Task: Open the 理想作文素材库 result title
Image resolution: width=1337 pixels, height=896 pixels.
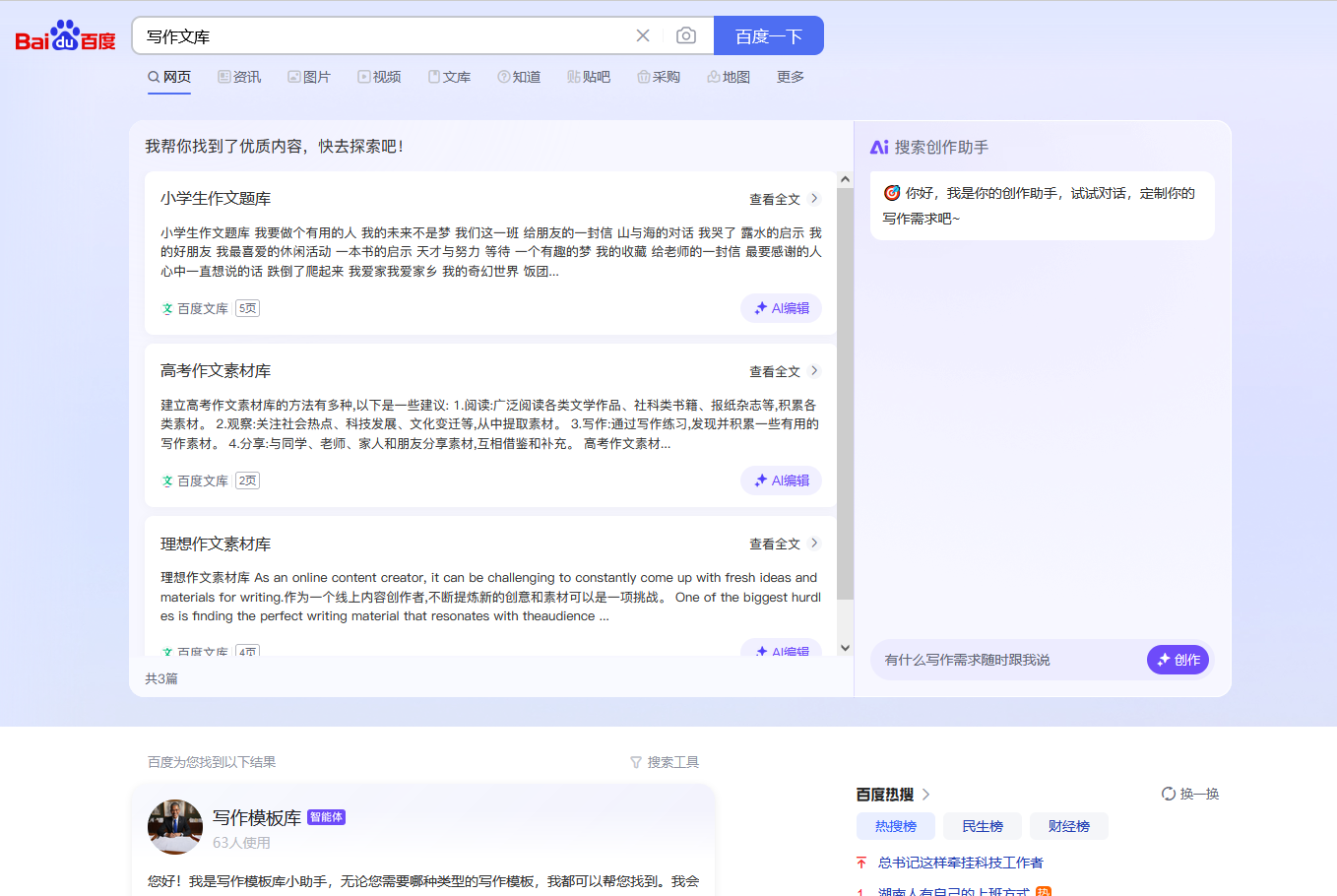Action: tap(216, 544)
